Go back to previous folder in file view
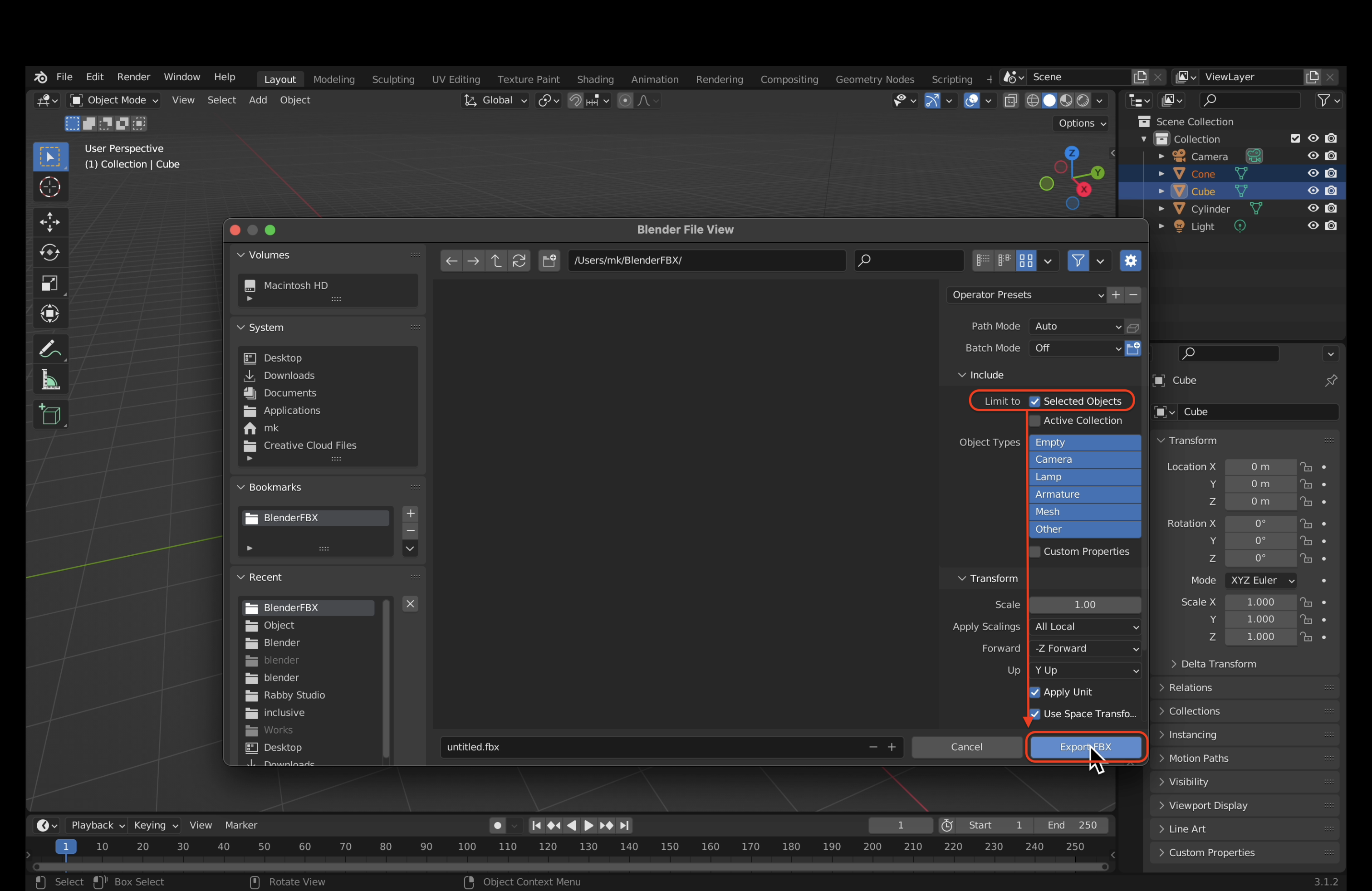 [x=451, y=260]
